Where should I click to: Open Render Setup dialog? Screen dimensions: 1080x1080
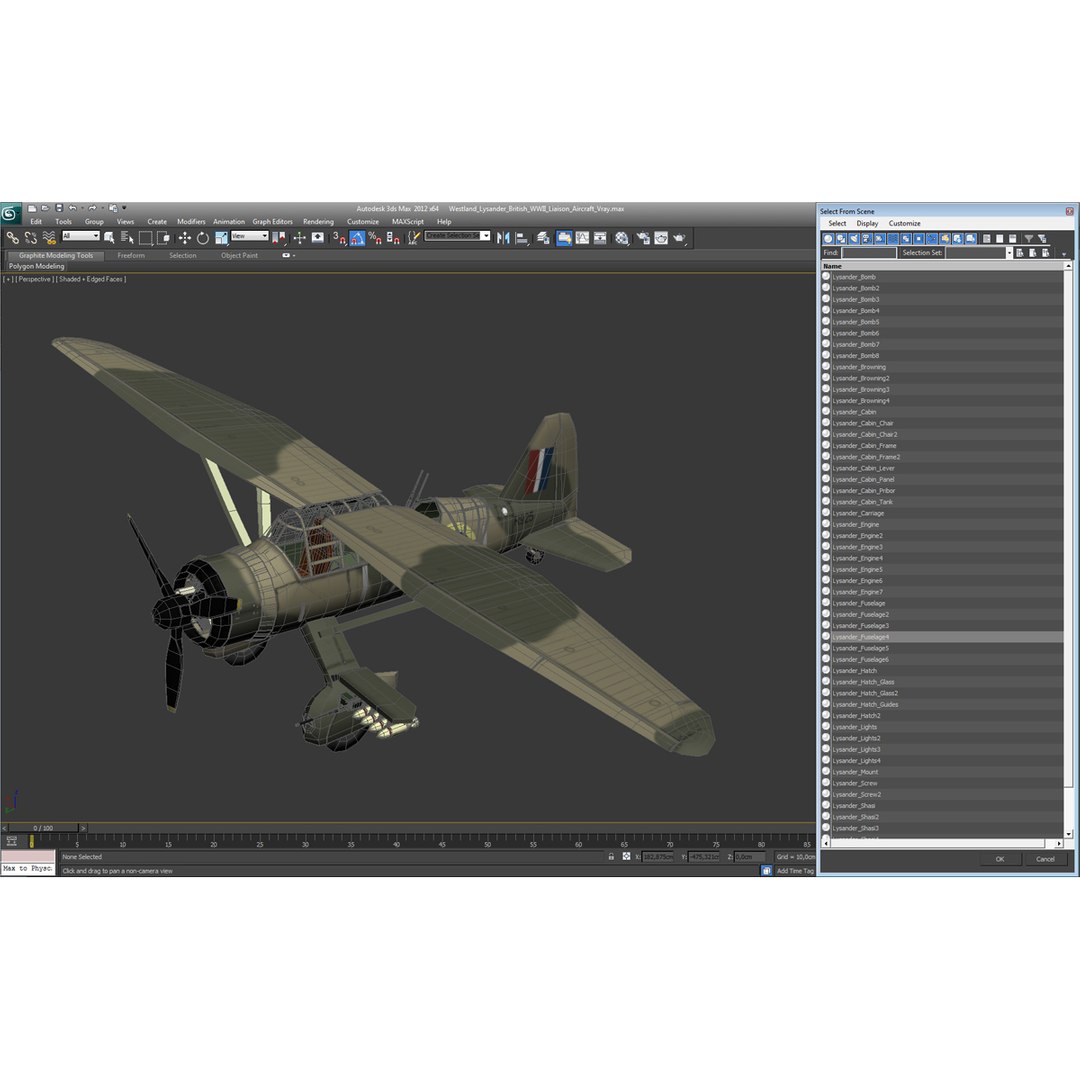click(x=643, y=238)
